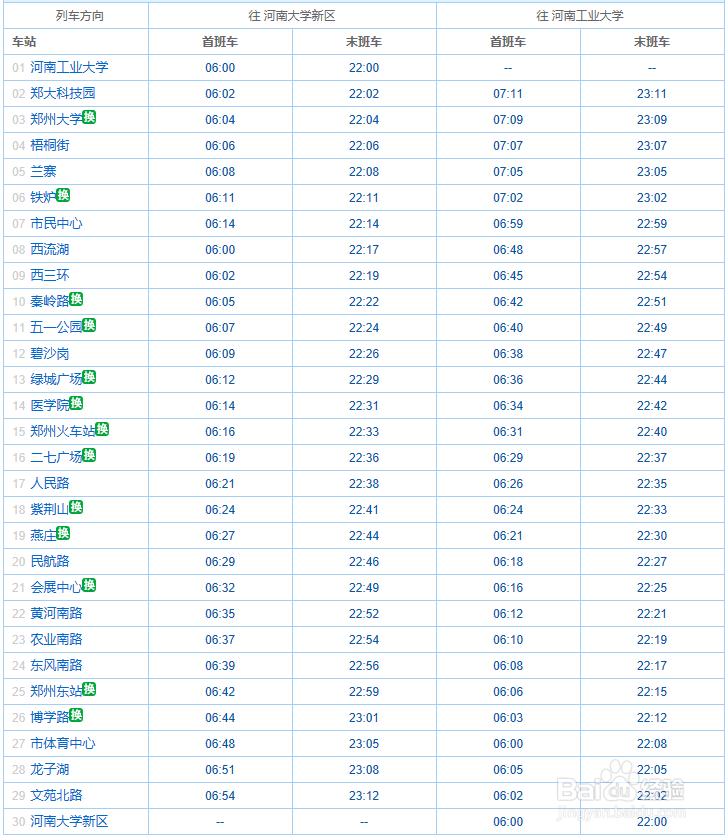Select time 23:07 in 梧桐街 row
Screen dimensions: 726x837
pyautogui.click(x=652, y=146)
